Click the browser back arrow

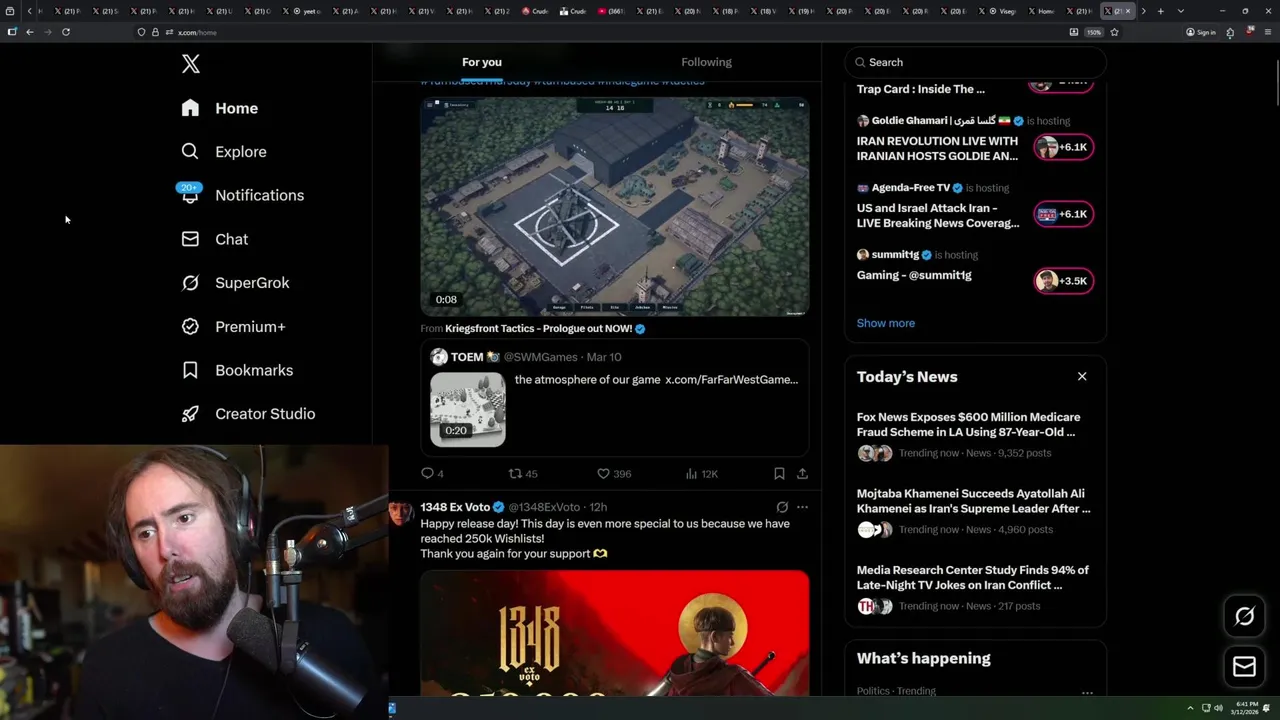click(x=30, y=32)
